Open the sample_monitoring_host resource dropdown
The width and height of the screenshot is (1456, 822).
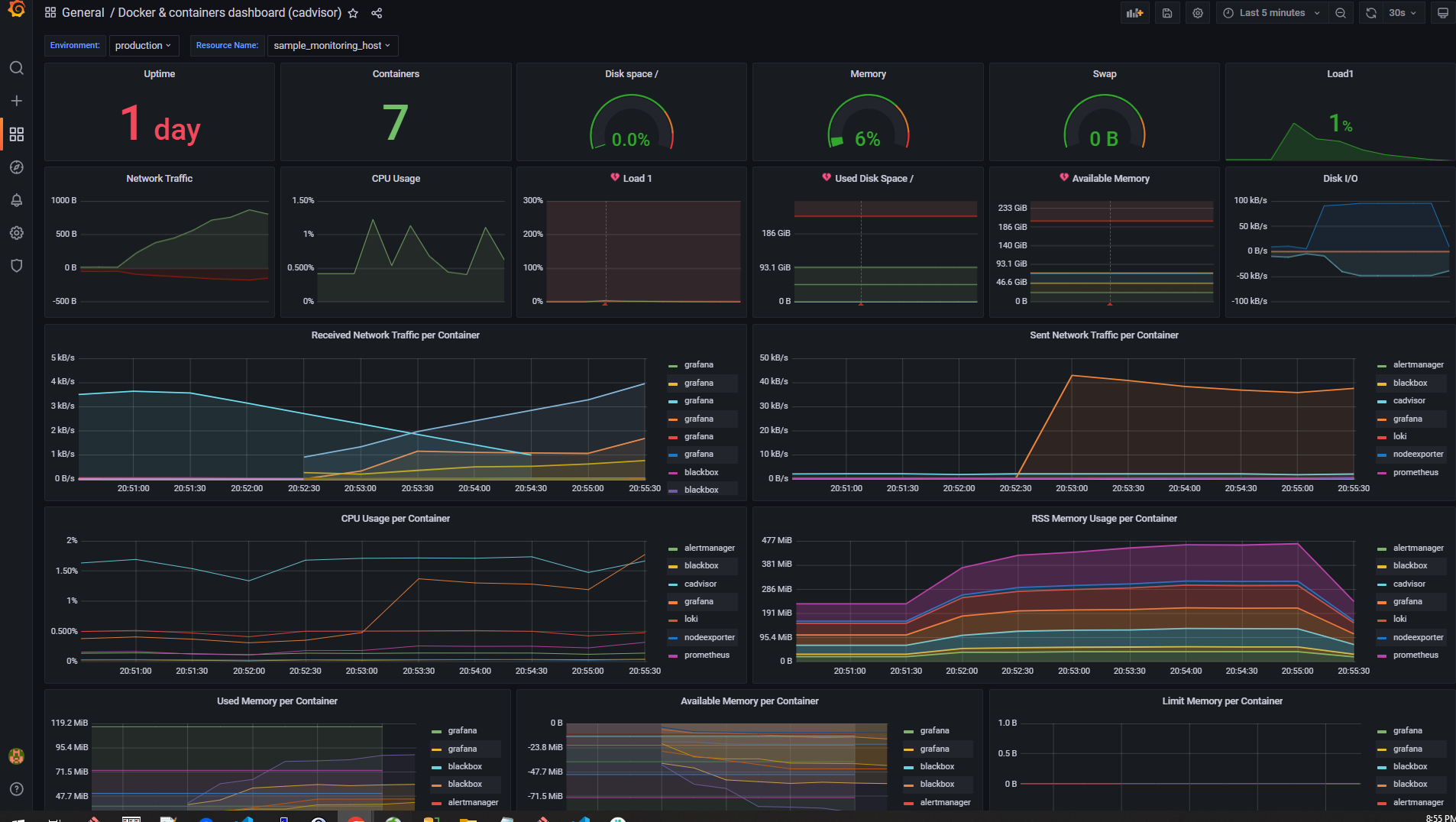[332, 46]
